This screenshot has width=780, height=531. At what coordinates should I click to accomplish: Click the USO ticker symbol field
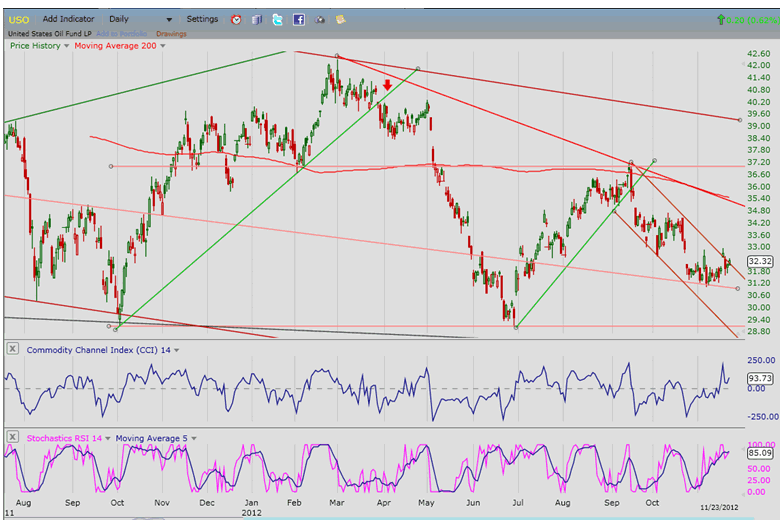(x=20, y=19)
